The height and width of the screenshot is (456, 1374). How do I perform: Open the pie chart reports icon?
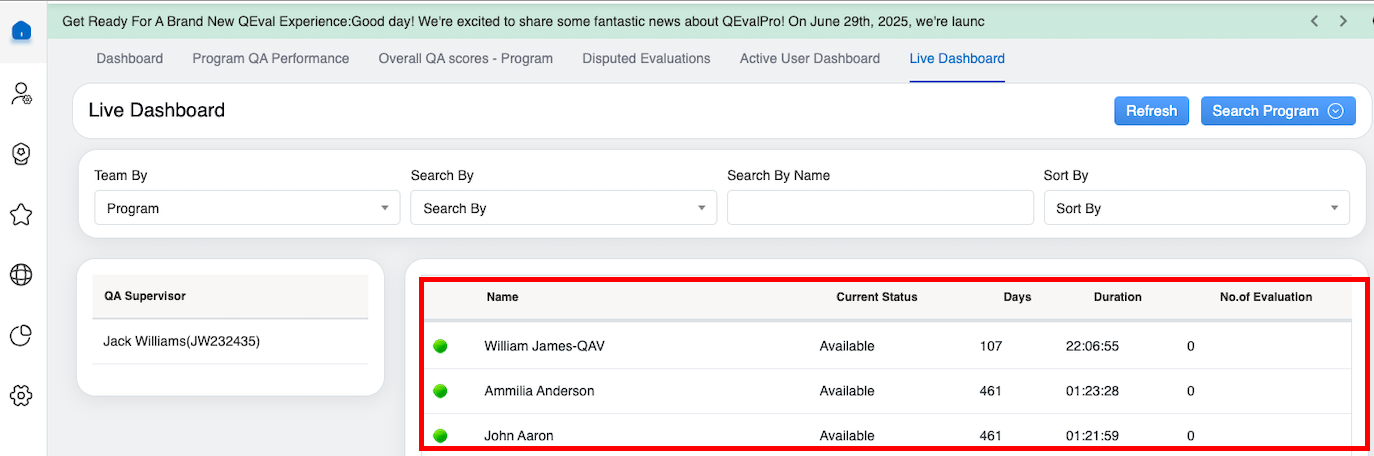21,336
